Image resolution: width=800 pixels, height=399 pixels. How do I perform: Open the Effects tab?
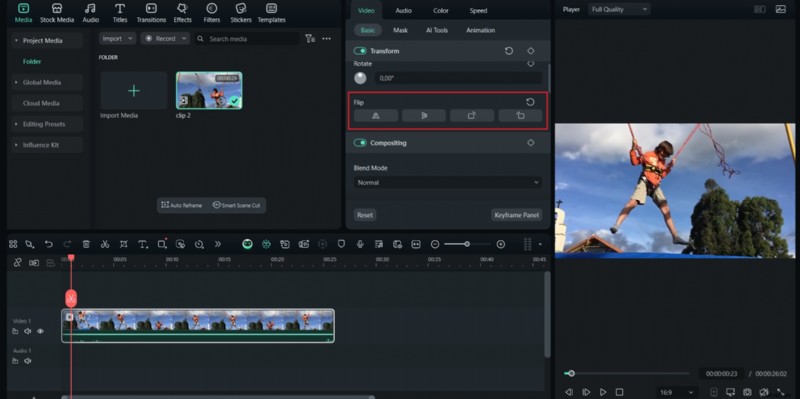(182, 13)
